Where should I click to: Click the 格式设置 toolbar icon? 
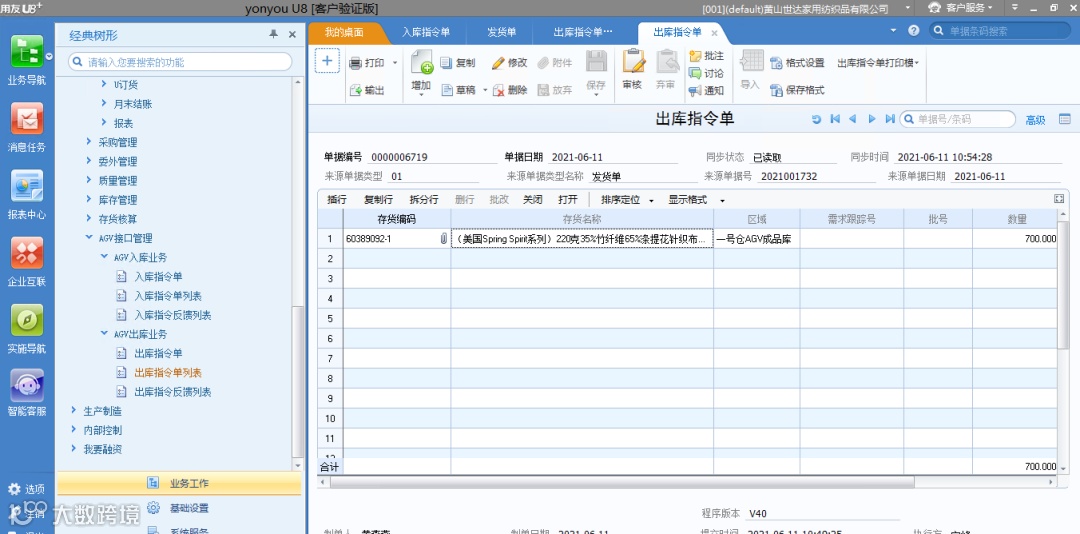[776, 63]
